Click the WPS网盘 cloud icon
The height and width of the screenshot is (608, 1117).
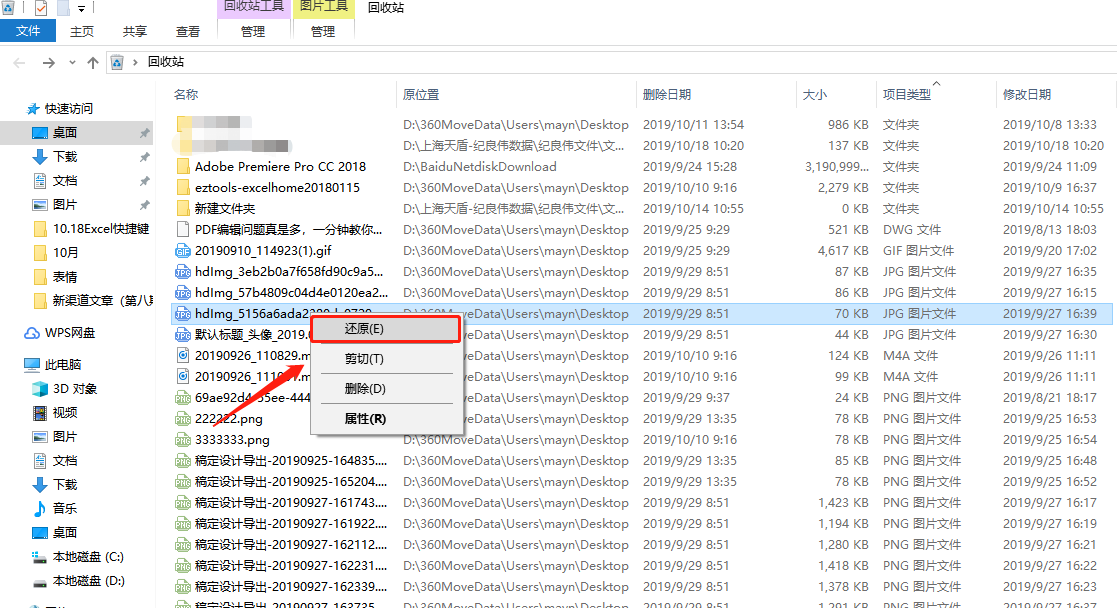click(x=32, y=333)
